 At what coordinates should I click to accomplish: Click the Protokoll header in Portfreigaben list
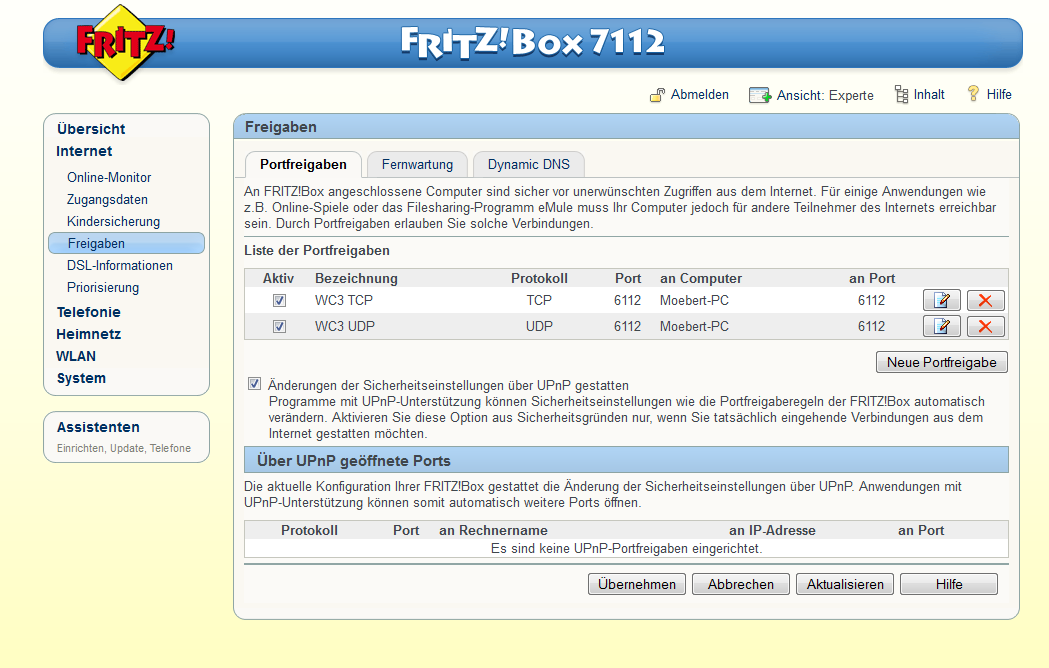click(x=539, y=278)
